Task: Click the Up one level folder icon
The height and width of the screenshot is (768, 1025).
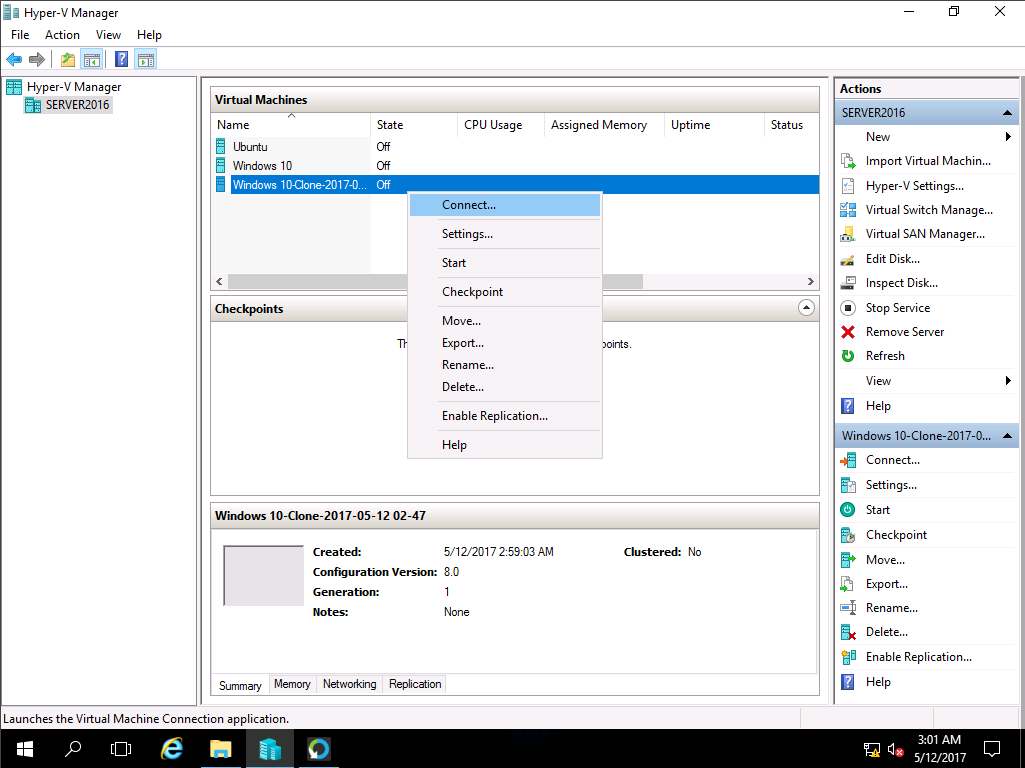Action: click(67, 59)
